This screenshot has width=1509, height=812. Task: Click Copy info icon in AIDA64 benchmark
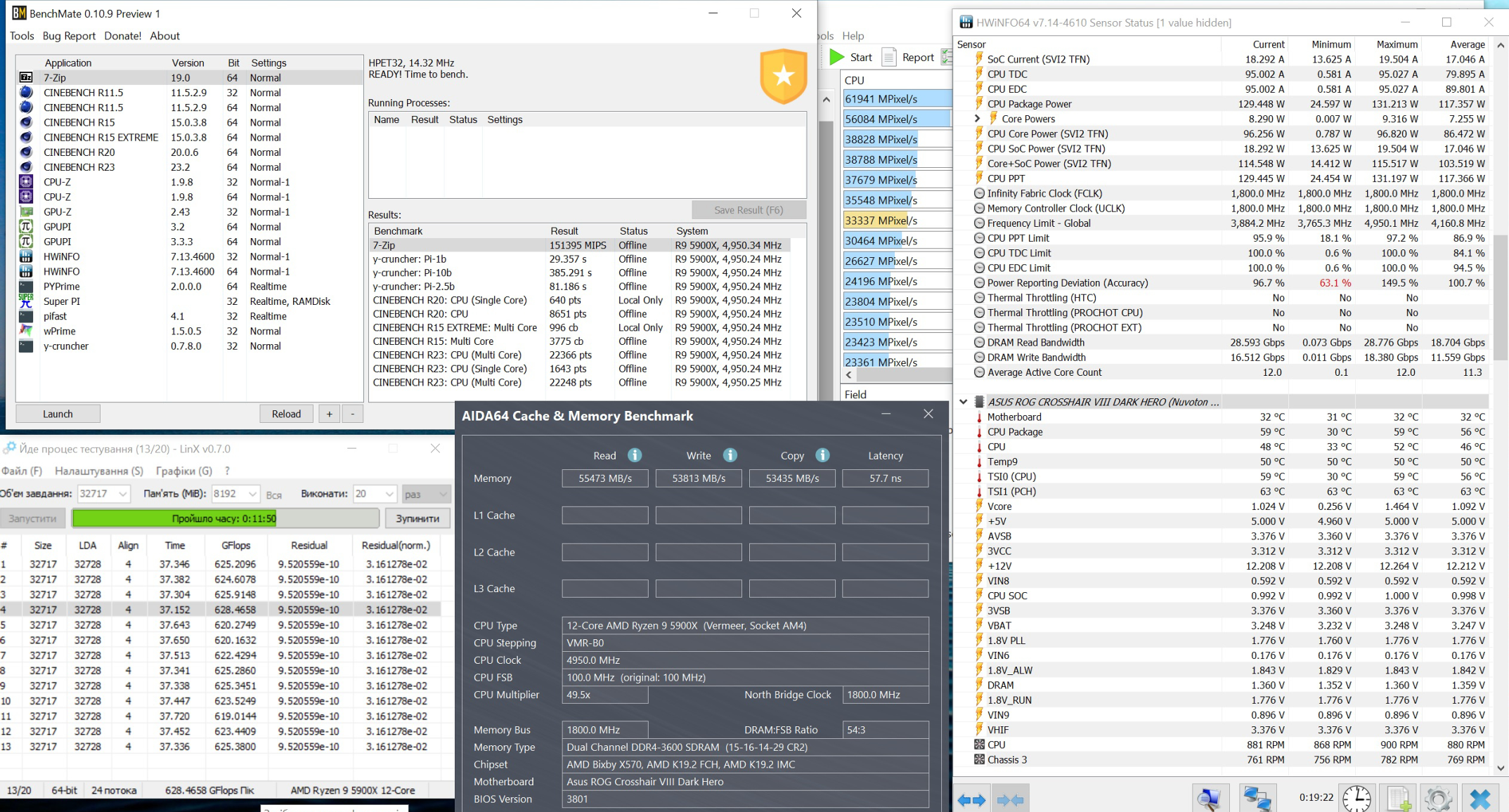(x=822, y=455)
